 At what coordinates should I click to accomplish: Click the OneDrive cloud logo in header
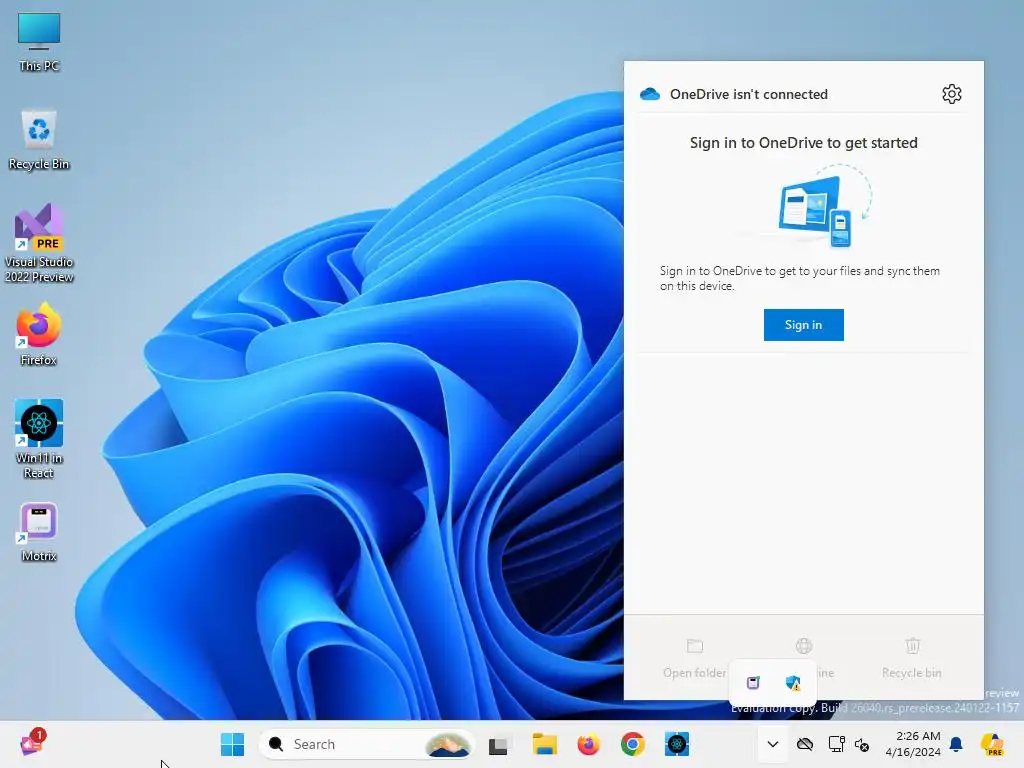coord(650,94)
